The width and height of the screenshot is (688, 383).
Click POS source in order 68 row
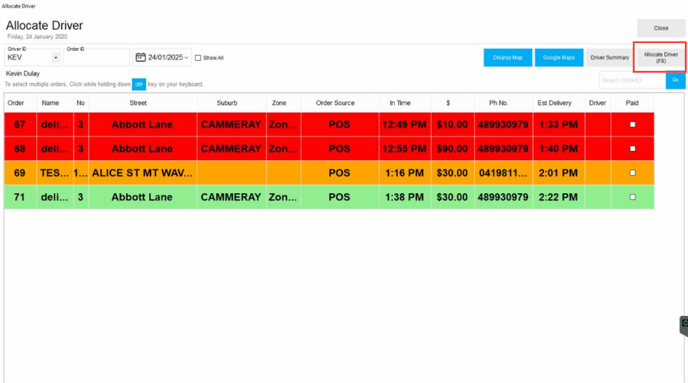click(340, 149)
